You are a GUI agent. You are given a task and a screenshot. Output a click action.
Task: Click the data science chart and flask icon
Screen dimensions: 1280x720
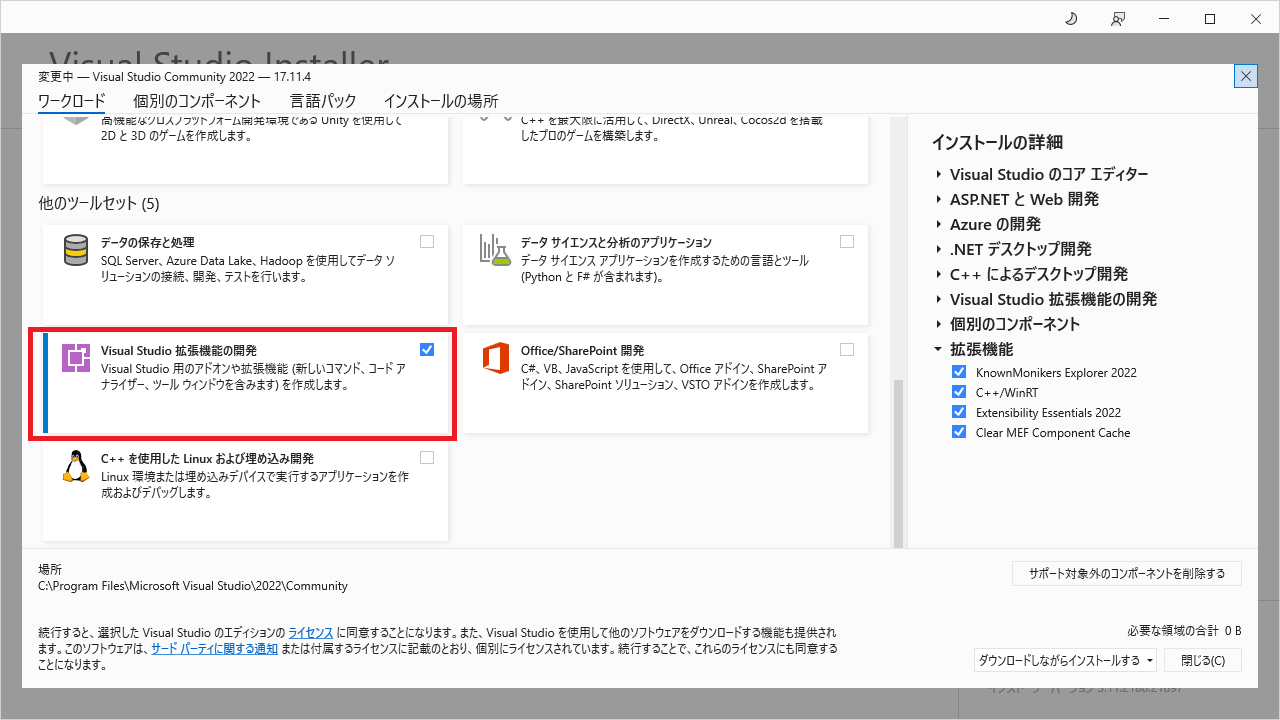point(495,250)
